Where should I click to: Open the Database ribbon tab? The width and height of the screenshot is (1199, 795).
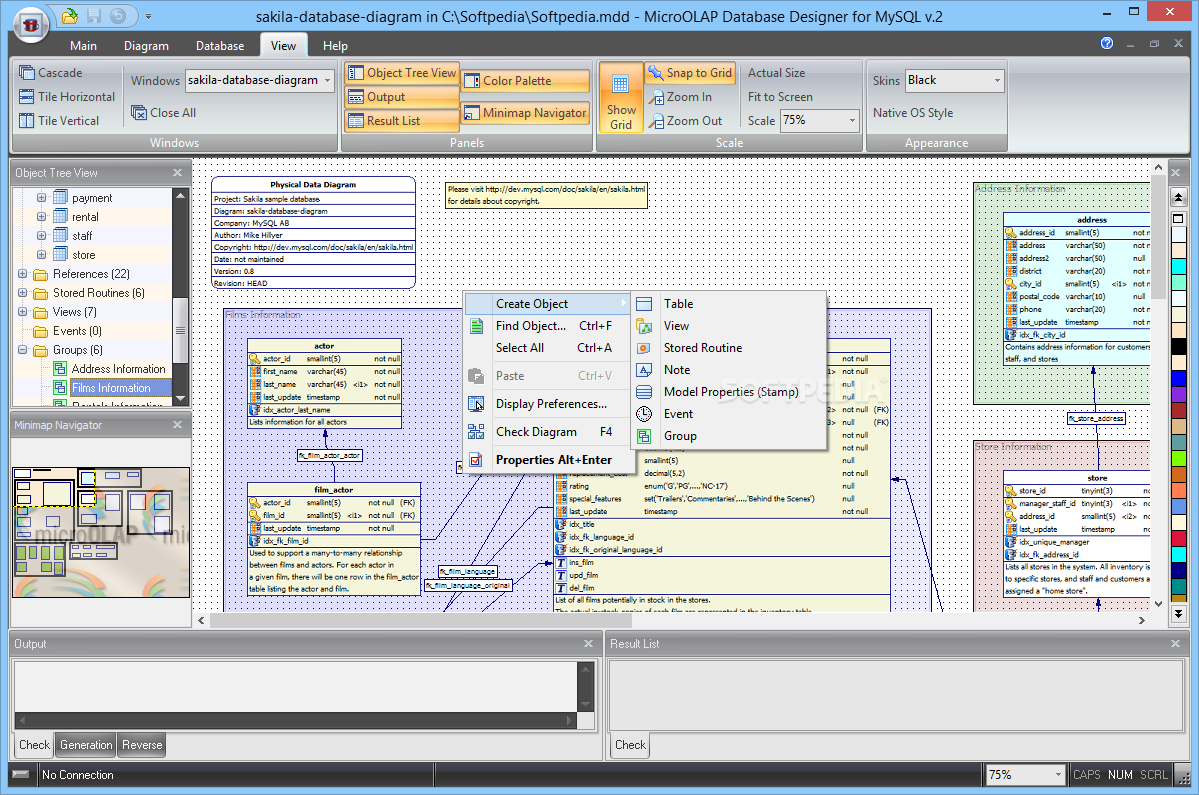point(220,46)
